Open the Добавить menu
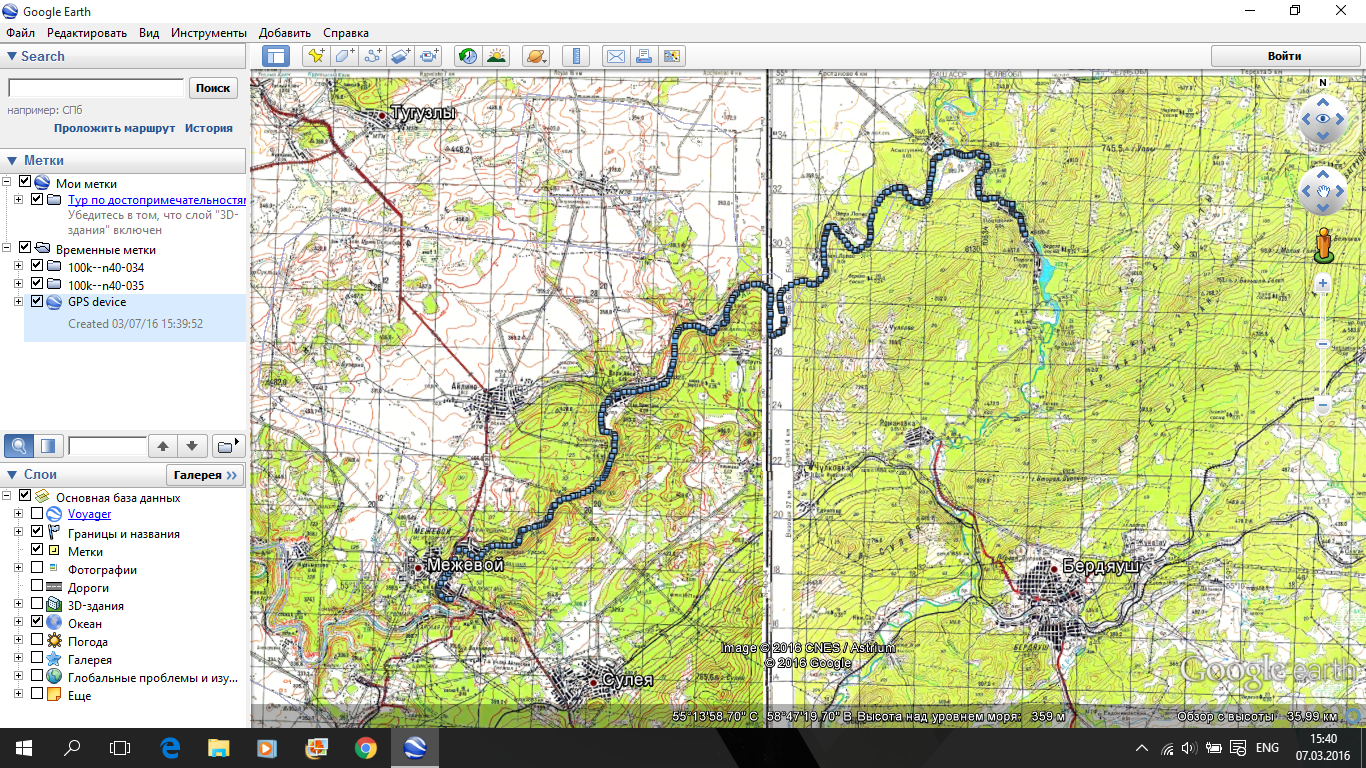Screen dimensions: 1366x768 point(285,33)
